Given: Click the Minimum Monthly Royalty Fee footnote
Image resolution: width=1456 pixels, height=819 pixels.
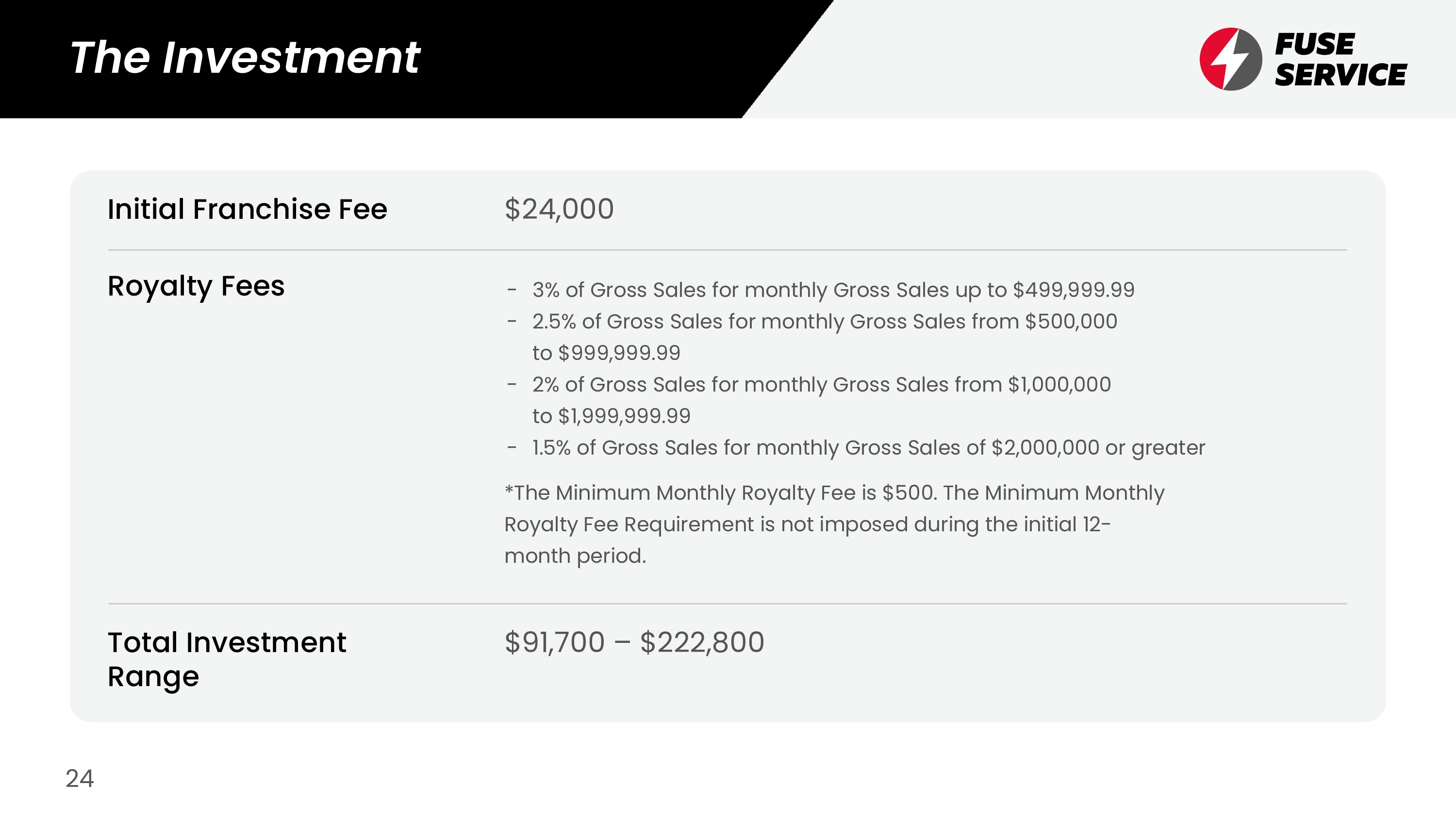Looking at the screenshot, I should [x=834, y=493].
